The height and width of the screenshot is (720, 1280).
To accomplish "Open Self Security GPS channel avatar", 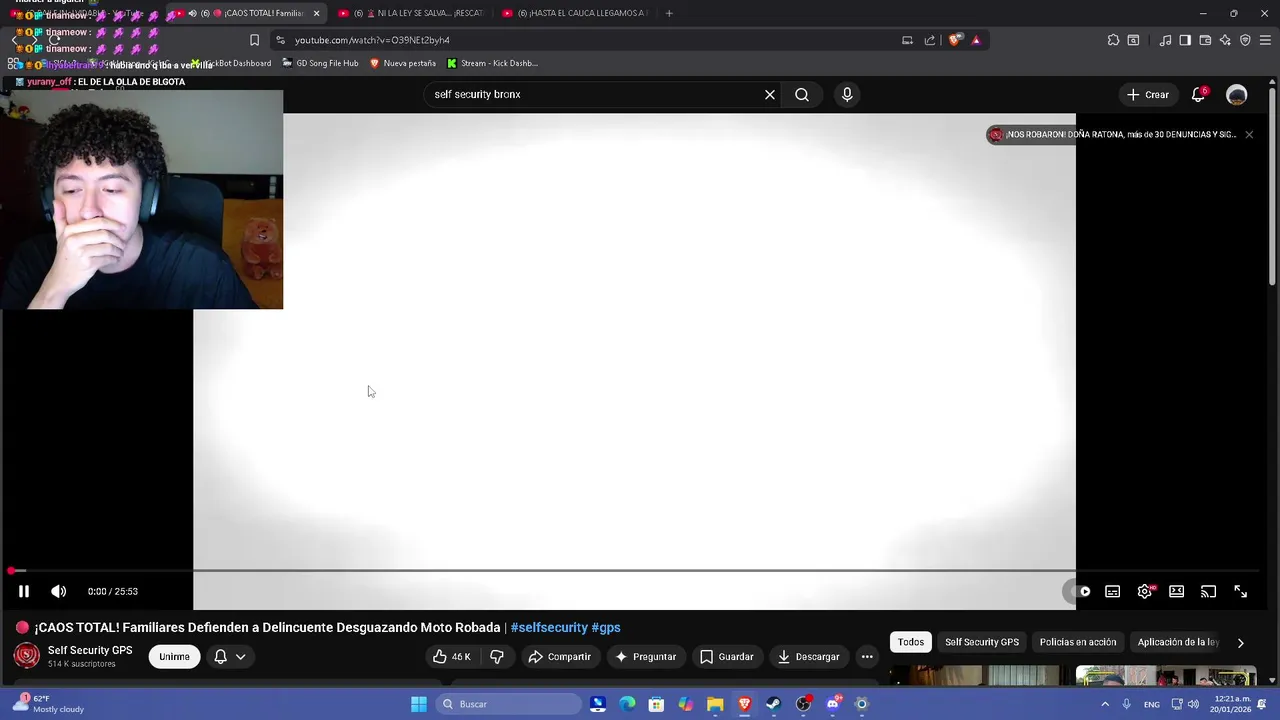I will click(27, 656).
